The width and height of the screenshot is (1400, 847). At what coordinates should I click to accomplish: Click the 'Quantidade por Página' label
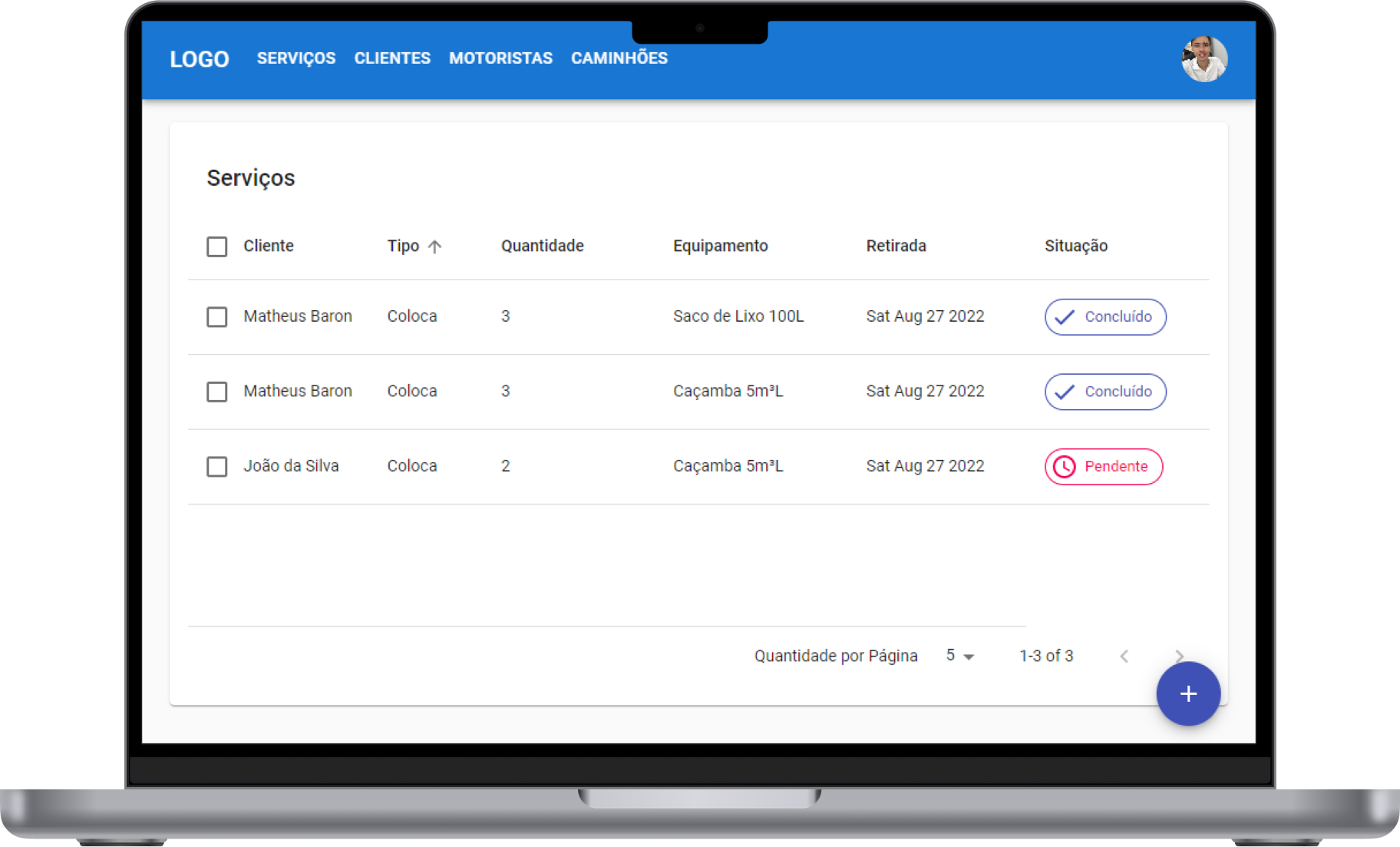[x=836, y=656]
